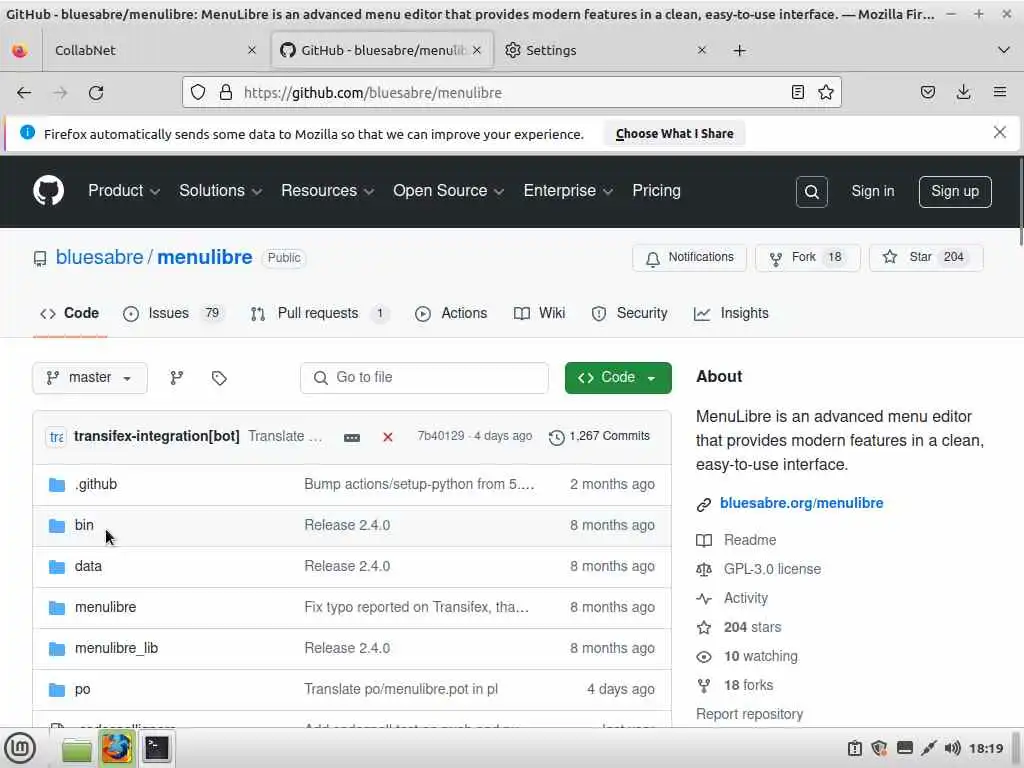The image size is (1024, 768).
Task: Click the Firefox icon in the taskbar
Action: click(x=116, y=748)
